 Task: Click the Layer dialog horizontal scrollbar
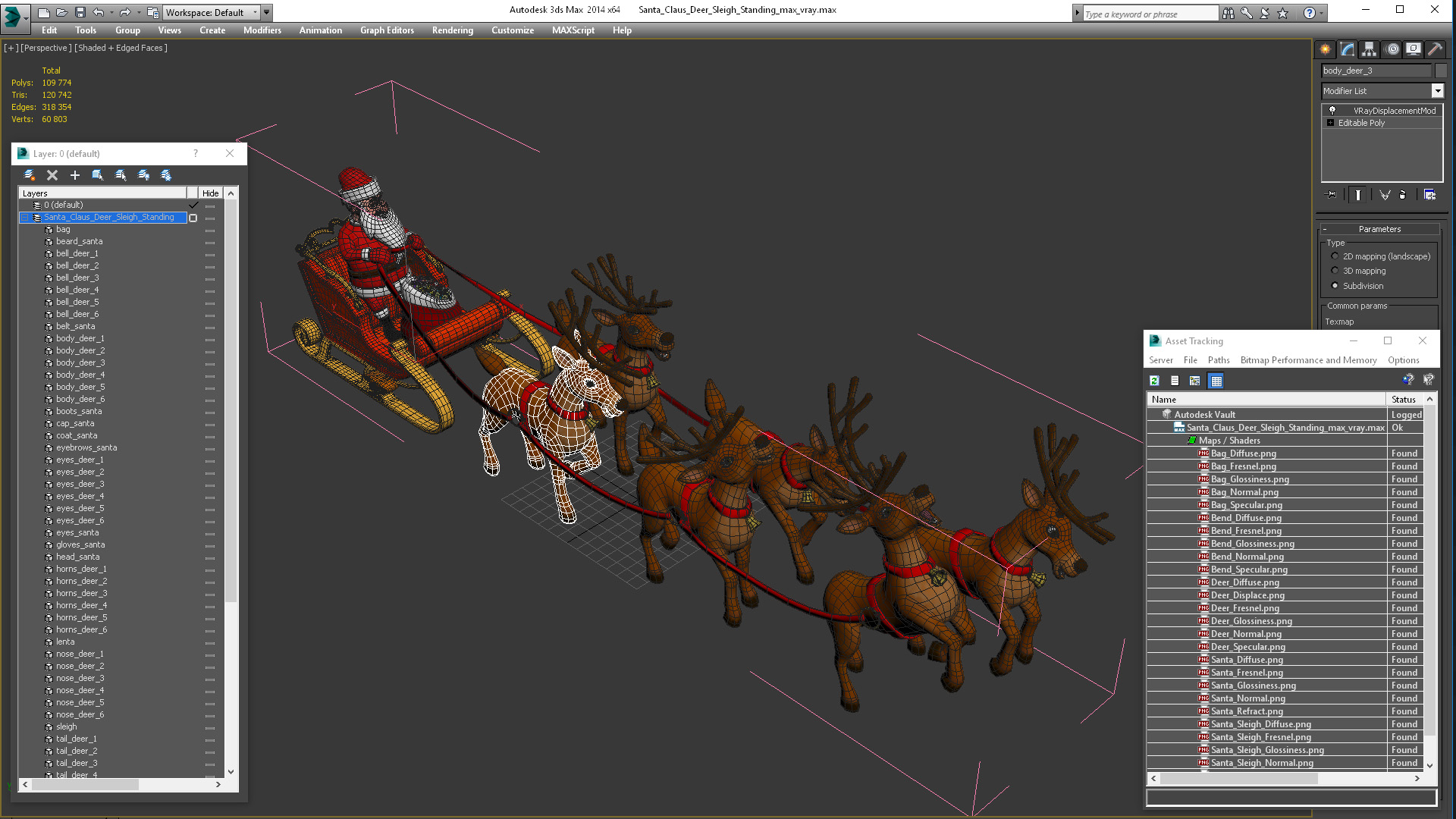click(121, 785)
